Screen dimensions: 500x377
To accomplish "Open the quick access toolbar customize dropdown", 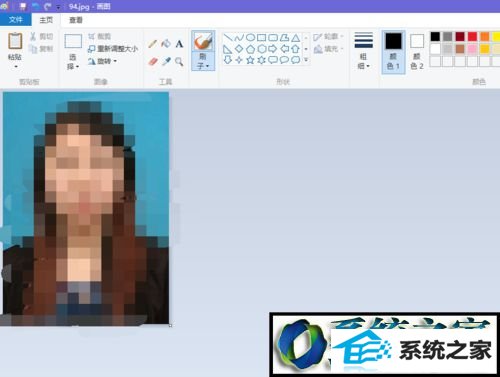I will click(x=58, y=7).
